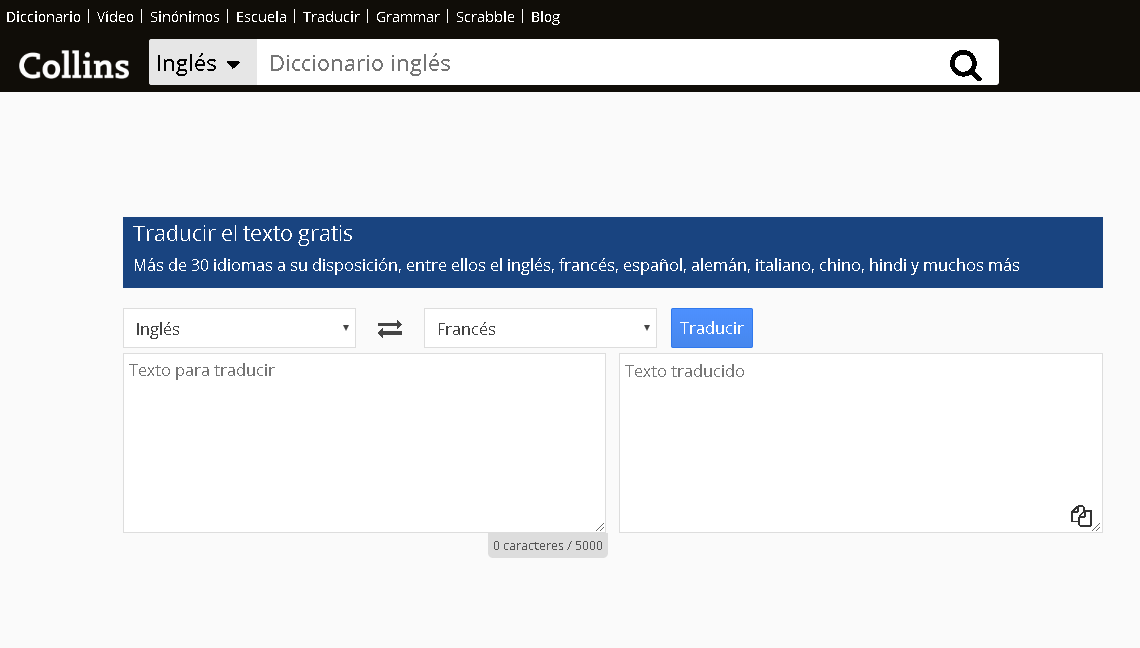This screenshot has width=1140, height=648.
Task: Click the translated text output area
Action: click(x=859, y=440)
